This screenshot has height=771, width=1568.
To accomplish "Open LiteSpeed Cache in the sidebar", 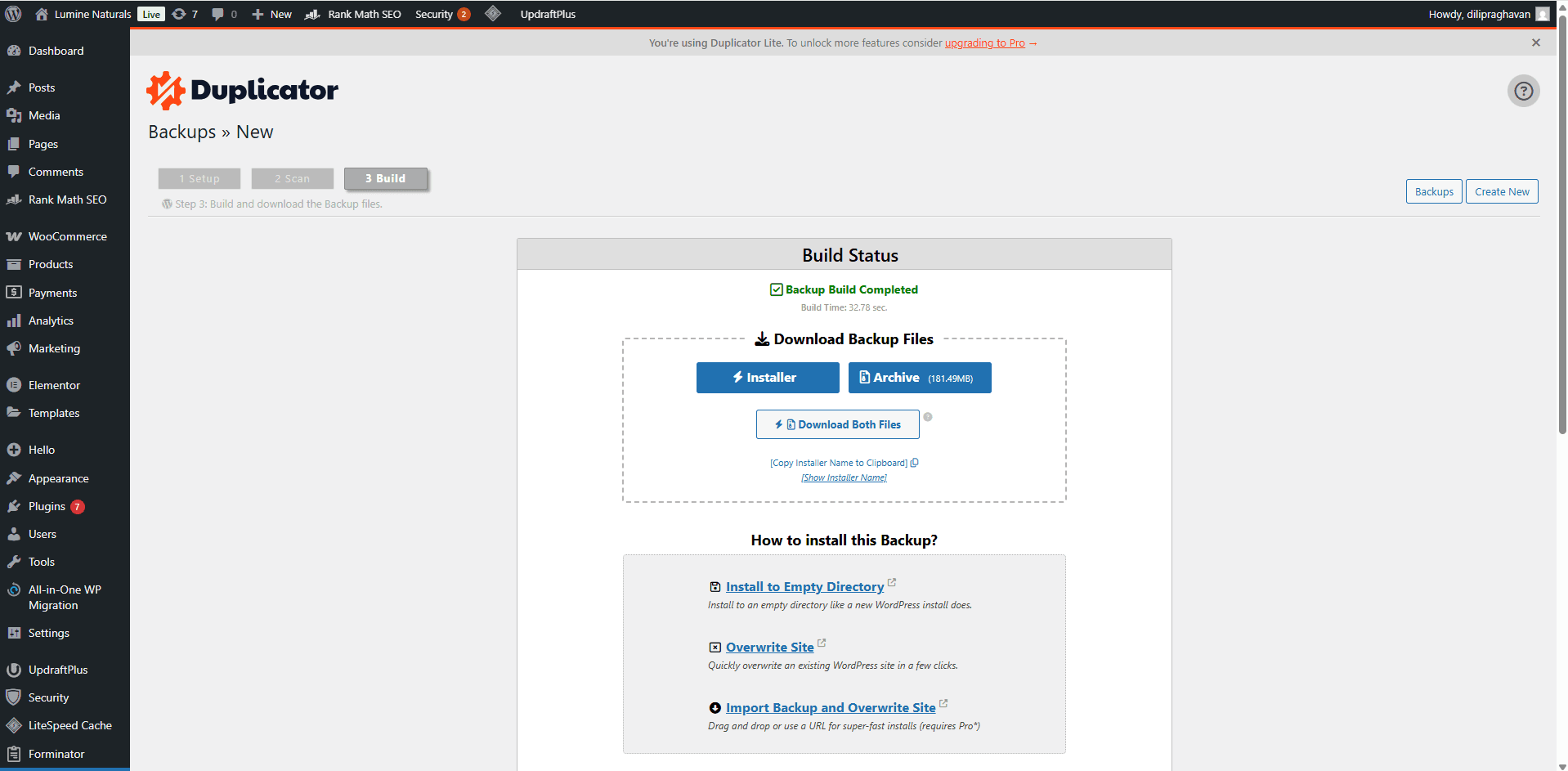I will [x=65, y=725].
